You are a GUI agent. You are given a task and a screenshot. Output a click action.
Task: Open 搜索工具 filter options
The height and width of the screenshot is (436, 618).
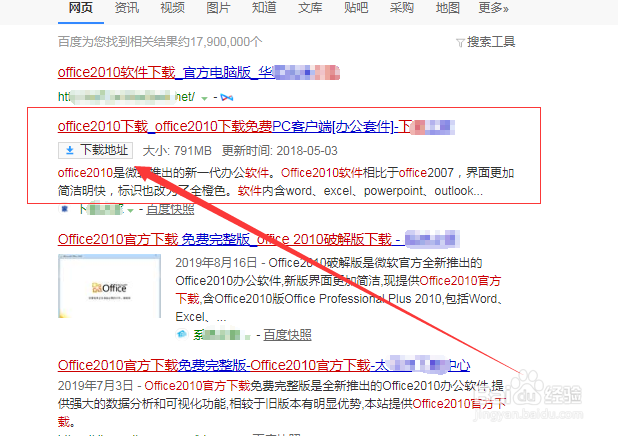[x=491, y=42]
